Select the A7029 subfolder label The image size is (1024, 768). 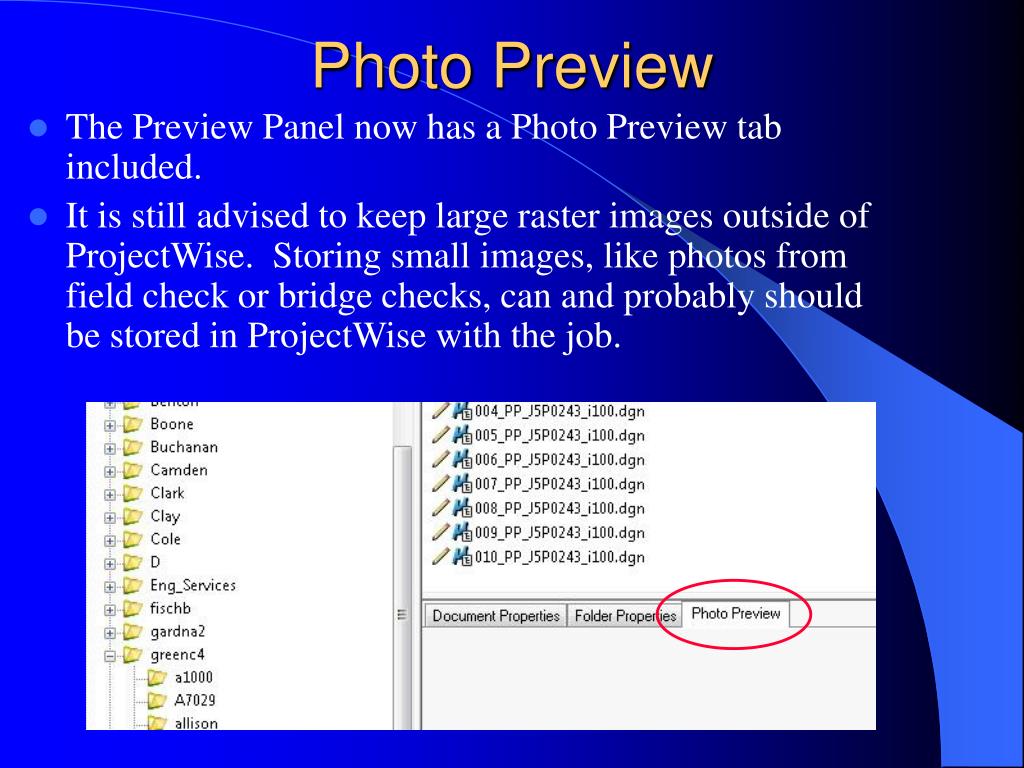click(195, 701)
